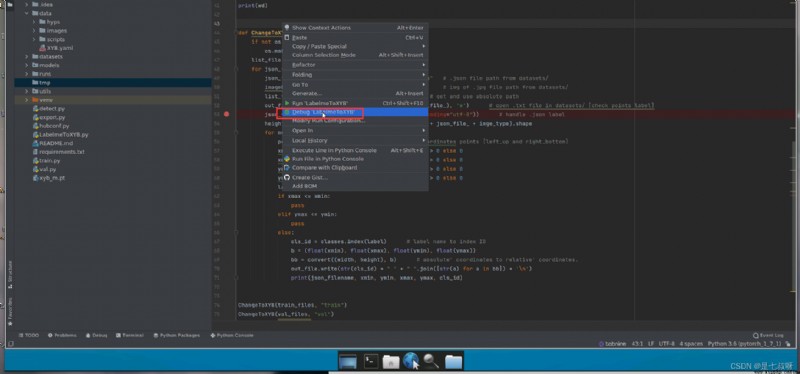The height and width of the screenshot is (374, 800).
Task: Click the Compare with Clipboard icon
Action: pyautogui.click(x=287, y=167)
